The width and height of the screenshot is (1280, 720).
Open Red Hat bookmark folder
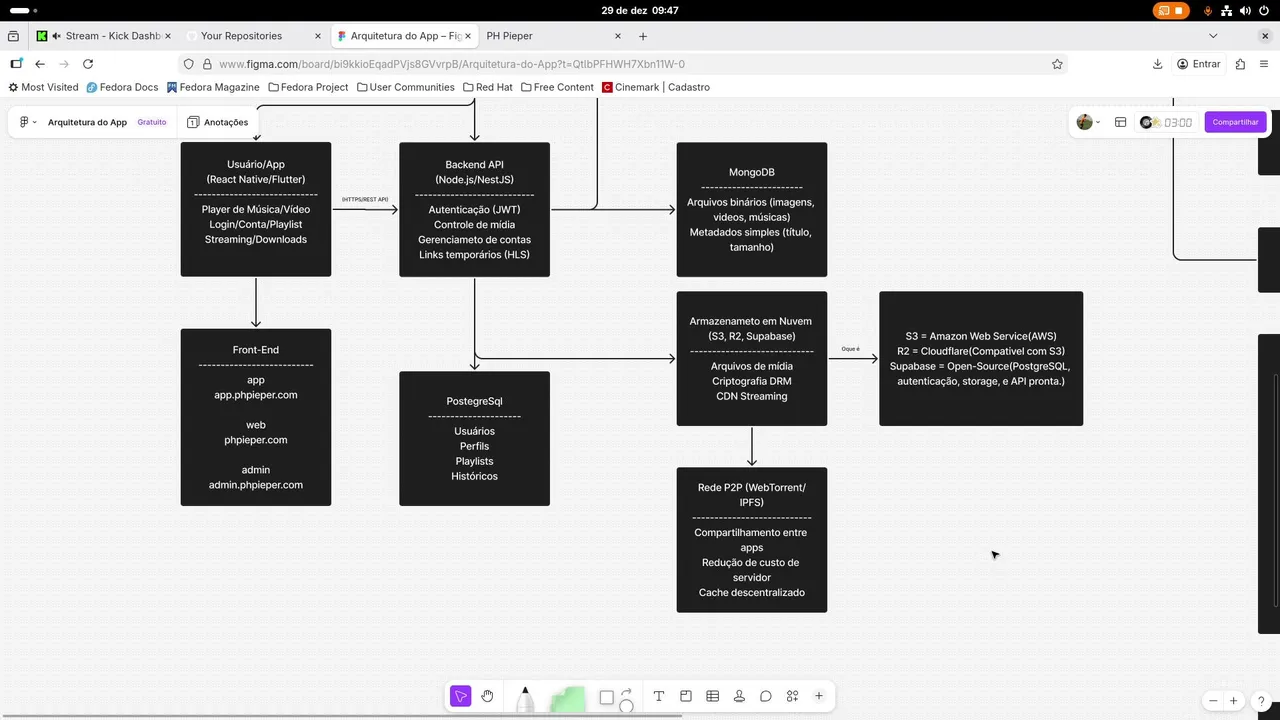487,87
